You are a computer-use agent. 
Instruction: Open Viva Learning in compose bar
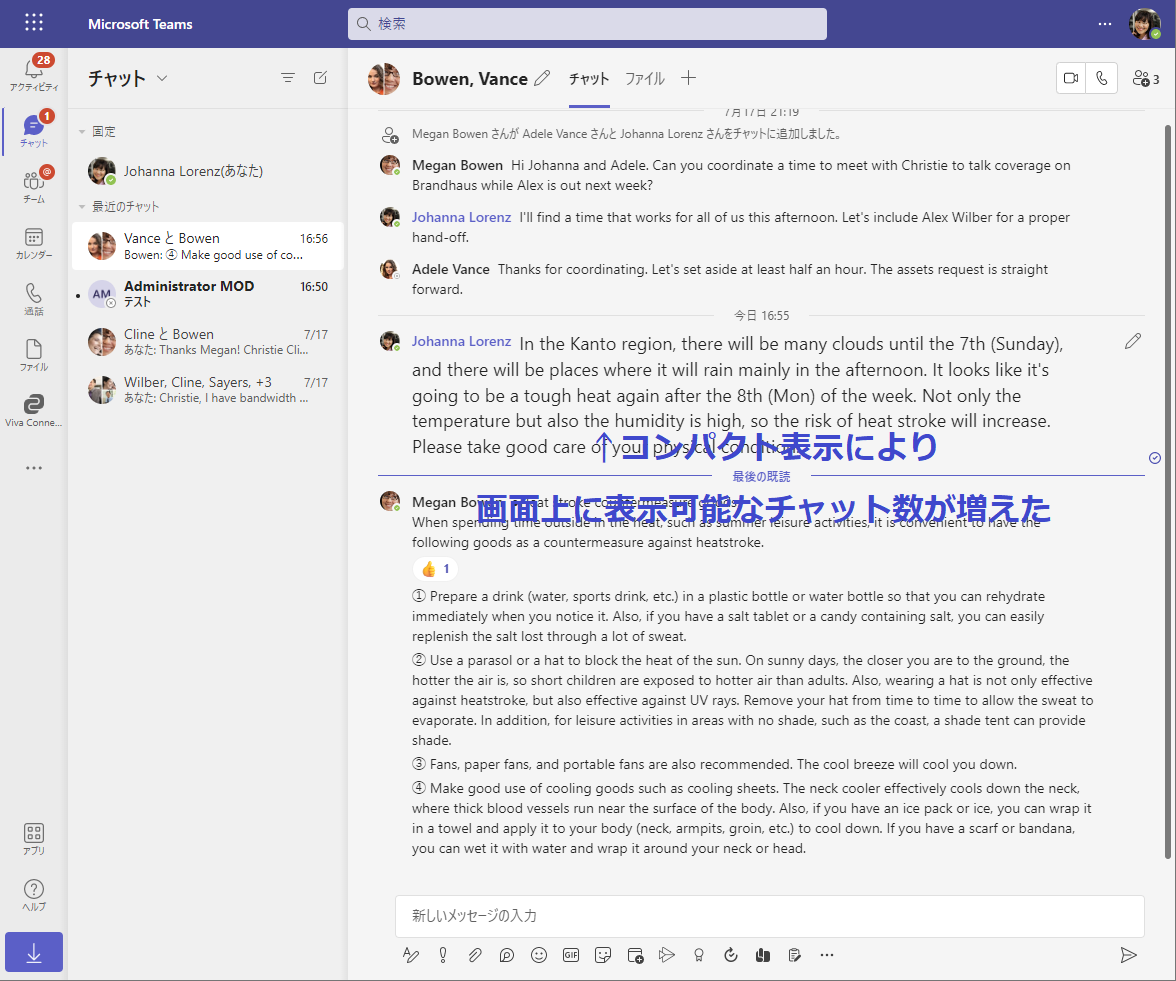click(763, 955)
